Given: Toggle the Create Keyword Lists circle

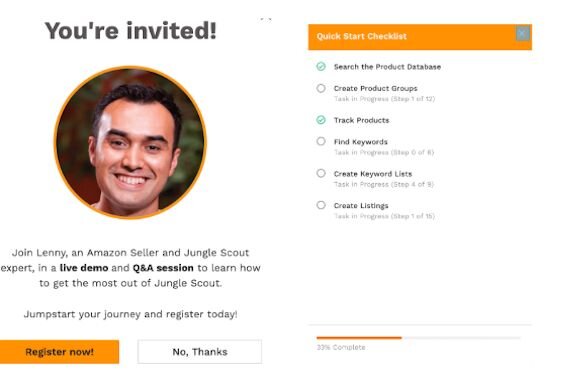Looking at the screenshot, I should [321, 173].
